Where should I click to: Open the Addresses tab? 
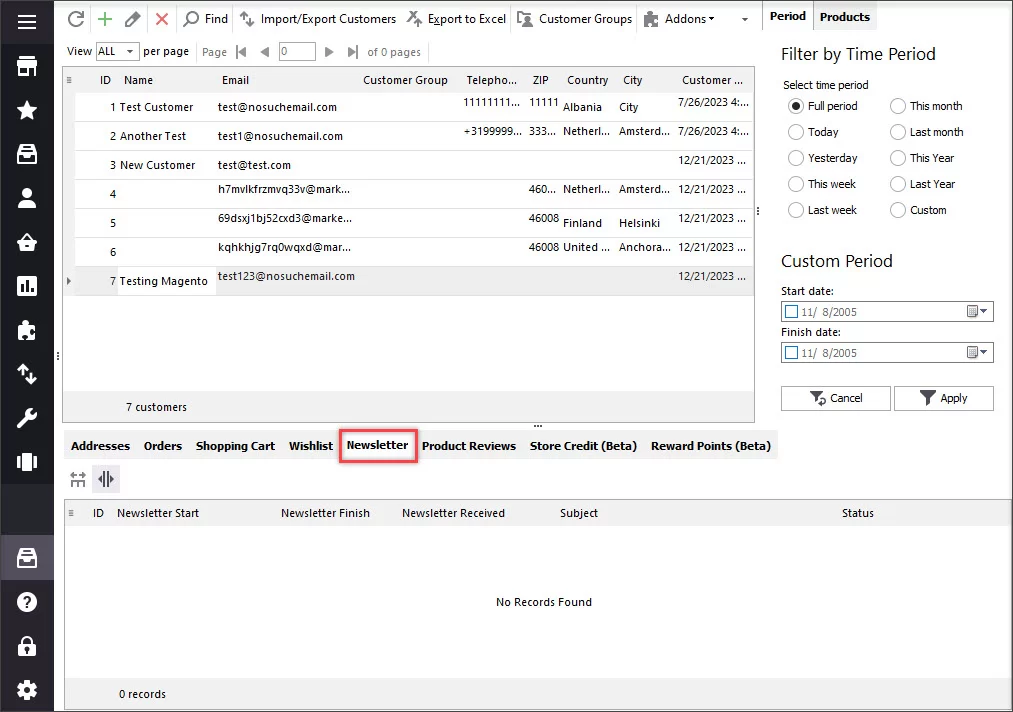[x=100, y=446]
